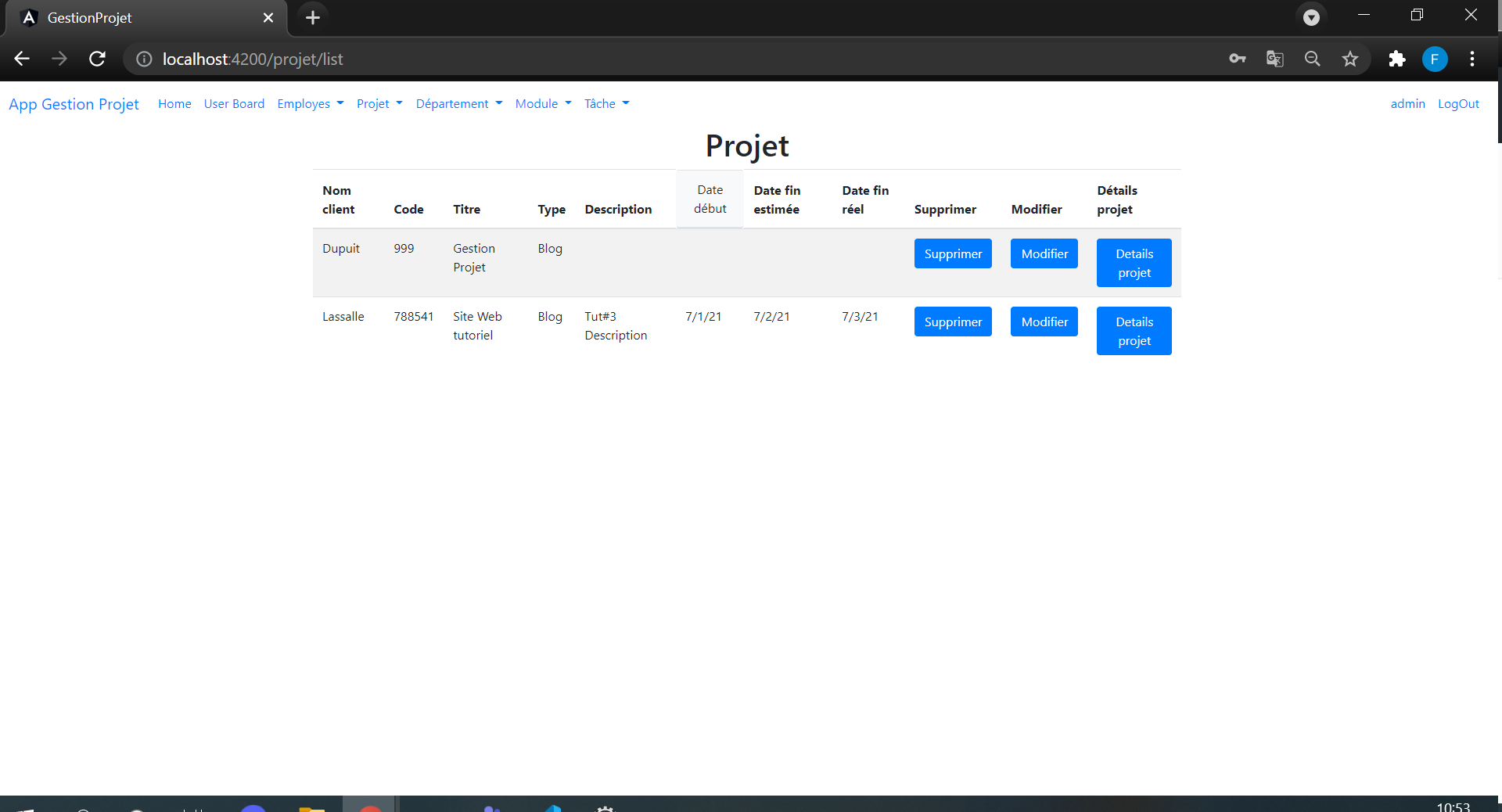Go to the Home nav link
1502x812 pixels.
(x=174, y=103)
